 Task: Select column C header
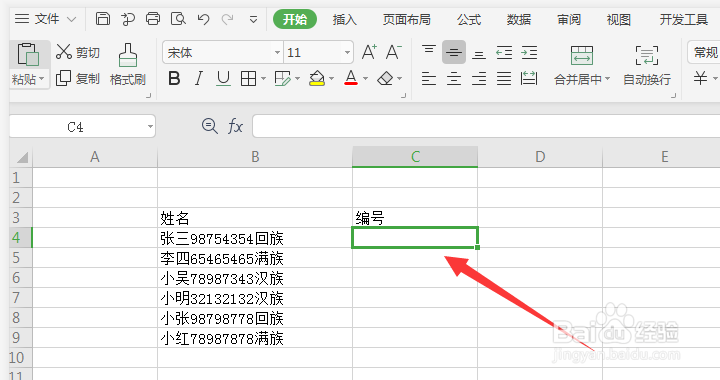(415, 157)
